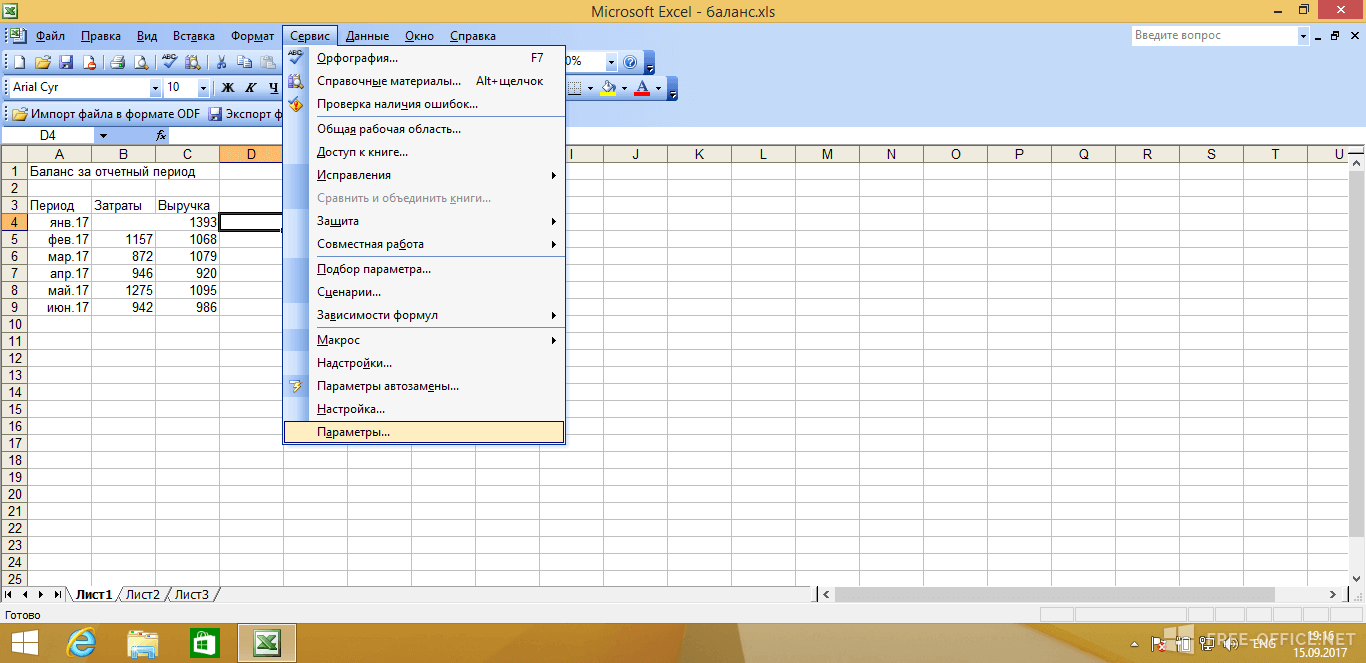Click the Введите вопрос help input box
This screenshot has width=1366, height=663.
coord(1214,35)
